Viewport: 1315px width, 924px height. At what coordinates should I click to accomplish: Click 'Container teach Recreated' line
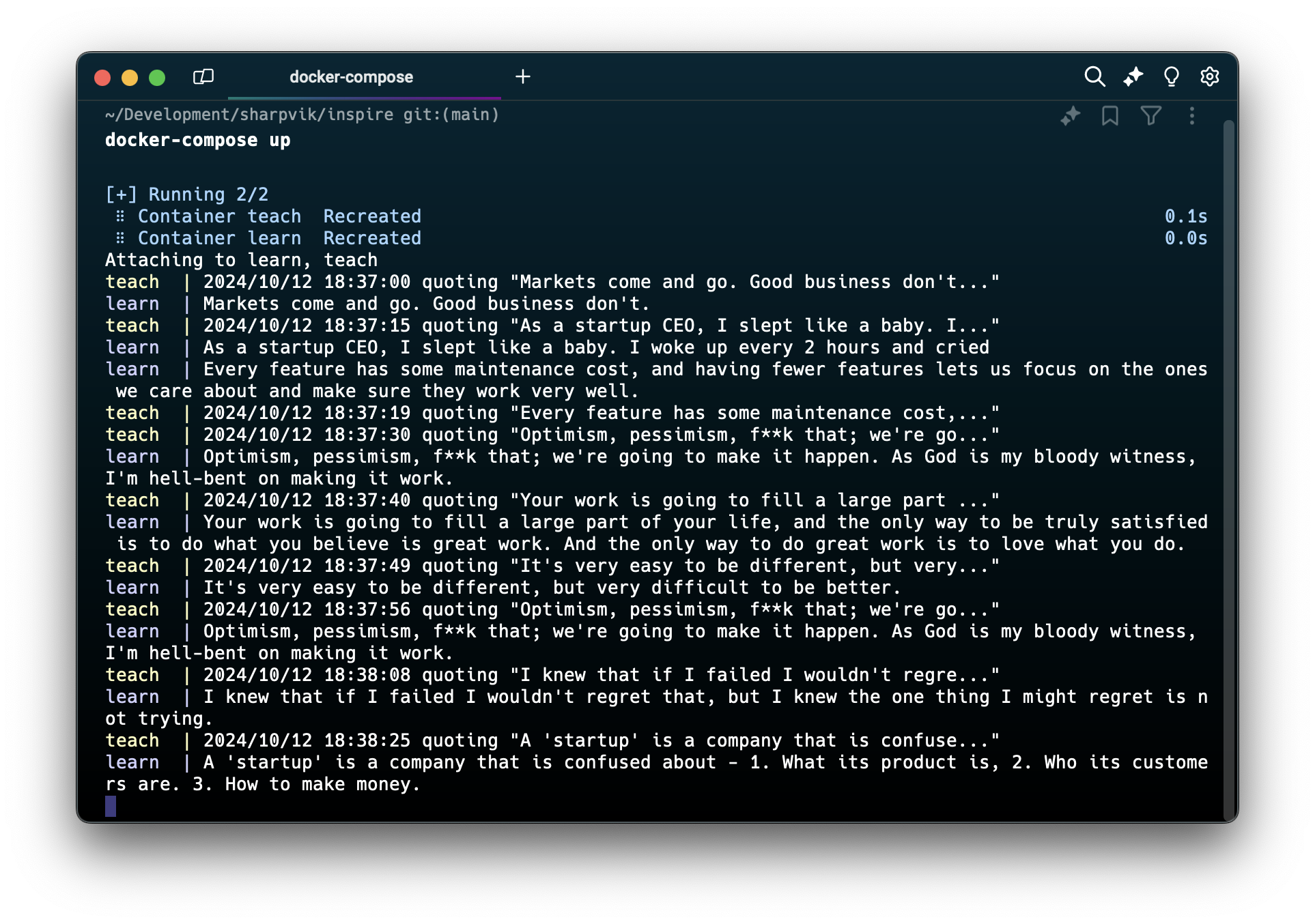269,216
